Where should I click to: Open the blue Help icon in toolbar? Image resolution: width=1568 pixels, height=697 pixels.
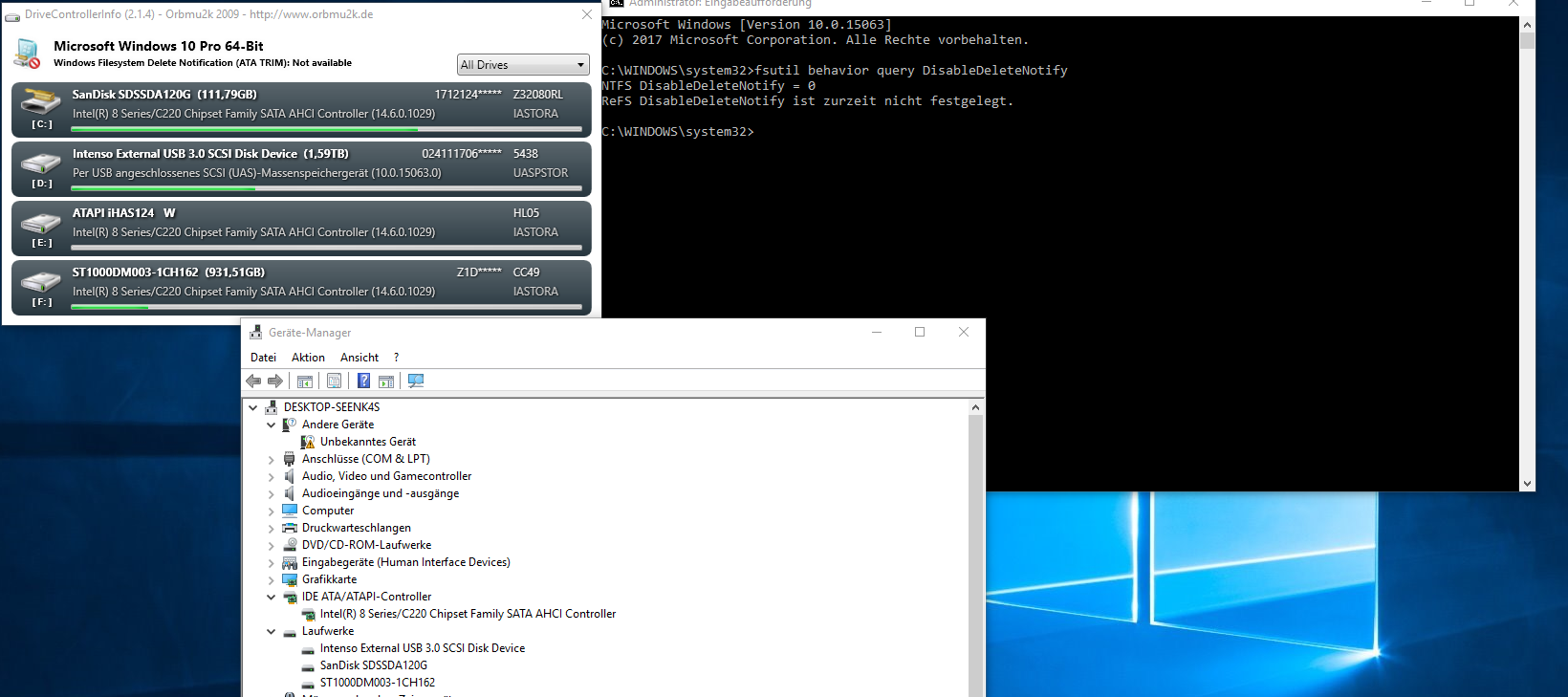[x=363, y=381]
